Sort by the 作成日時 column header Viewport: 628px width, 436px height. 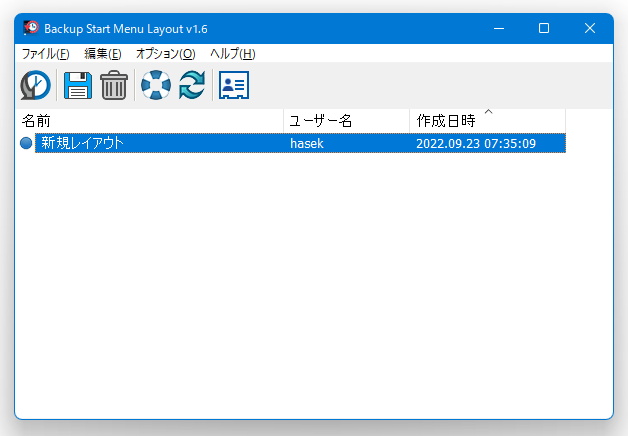(487, 121)
